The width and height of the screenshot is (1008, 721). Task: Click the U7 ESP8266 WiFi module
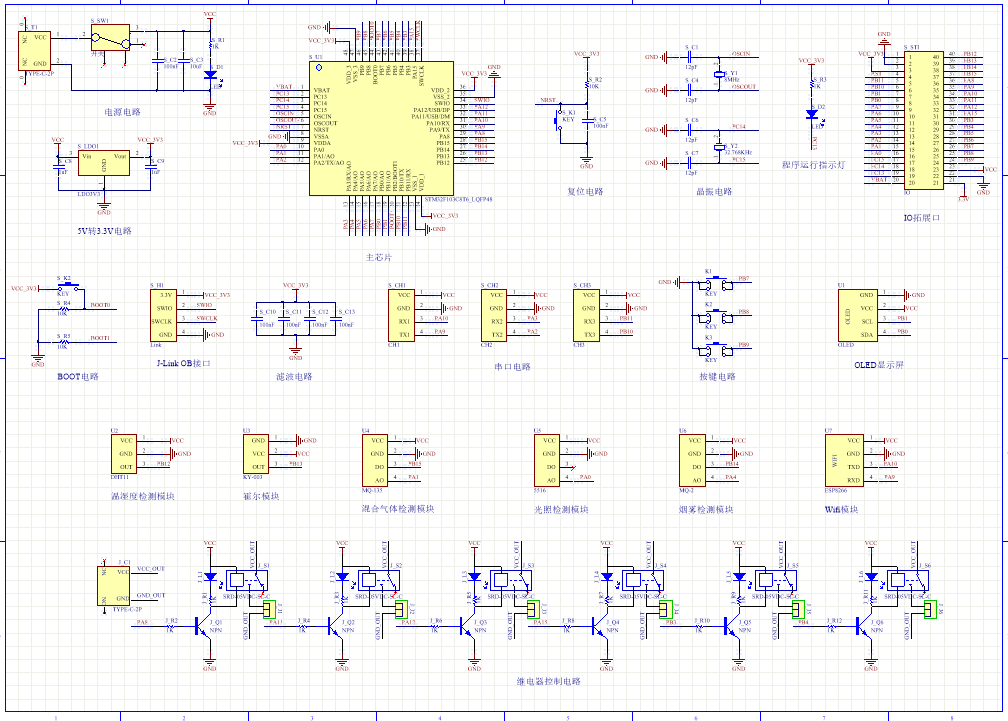tap(845, 460)
